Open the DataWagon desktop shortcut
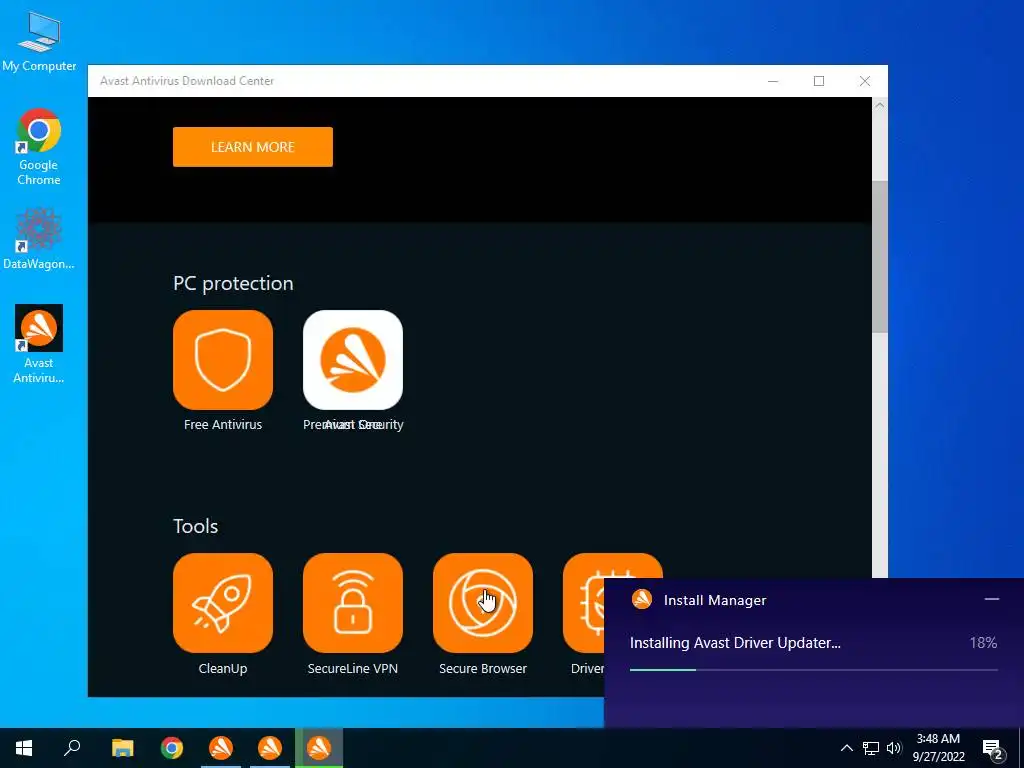 click(x=39, y=238)
